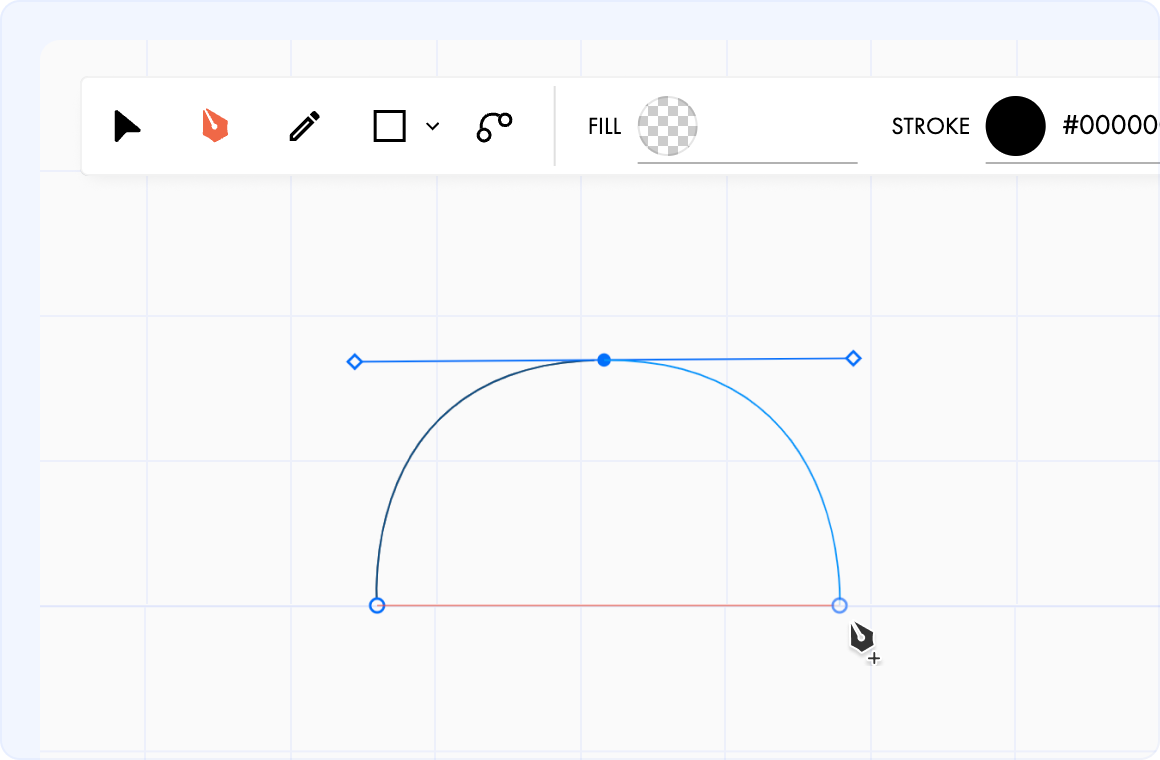Click the transparent checkerboard FILL swatch
The height and width of the screenshot is (760, 1160).
pyautogui.click(x=667, y=125)
